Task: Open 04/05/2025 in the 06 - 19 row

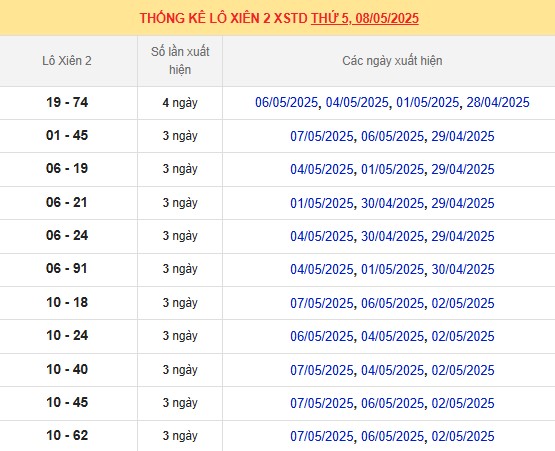Action: point(322,169)
